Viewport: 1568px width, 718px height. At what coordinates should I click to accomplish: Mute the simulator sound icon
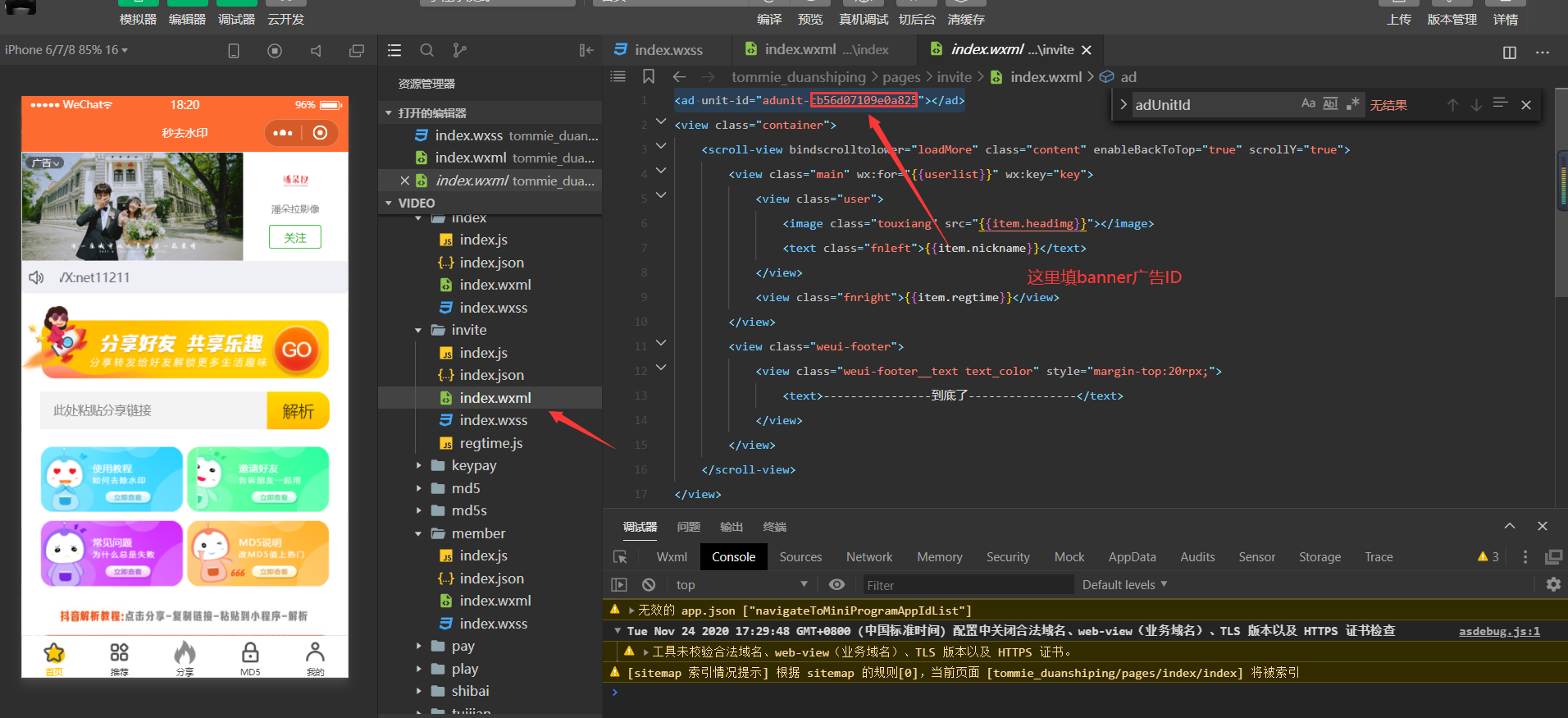click(x=316, y=51)
